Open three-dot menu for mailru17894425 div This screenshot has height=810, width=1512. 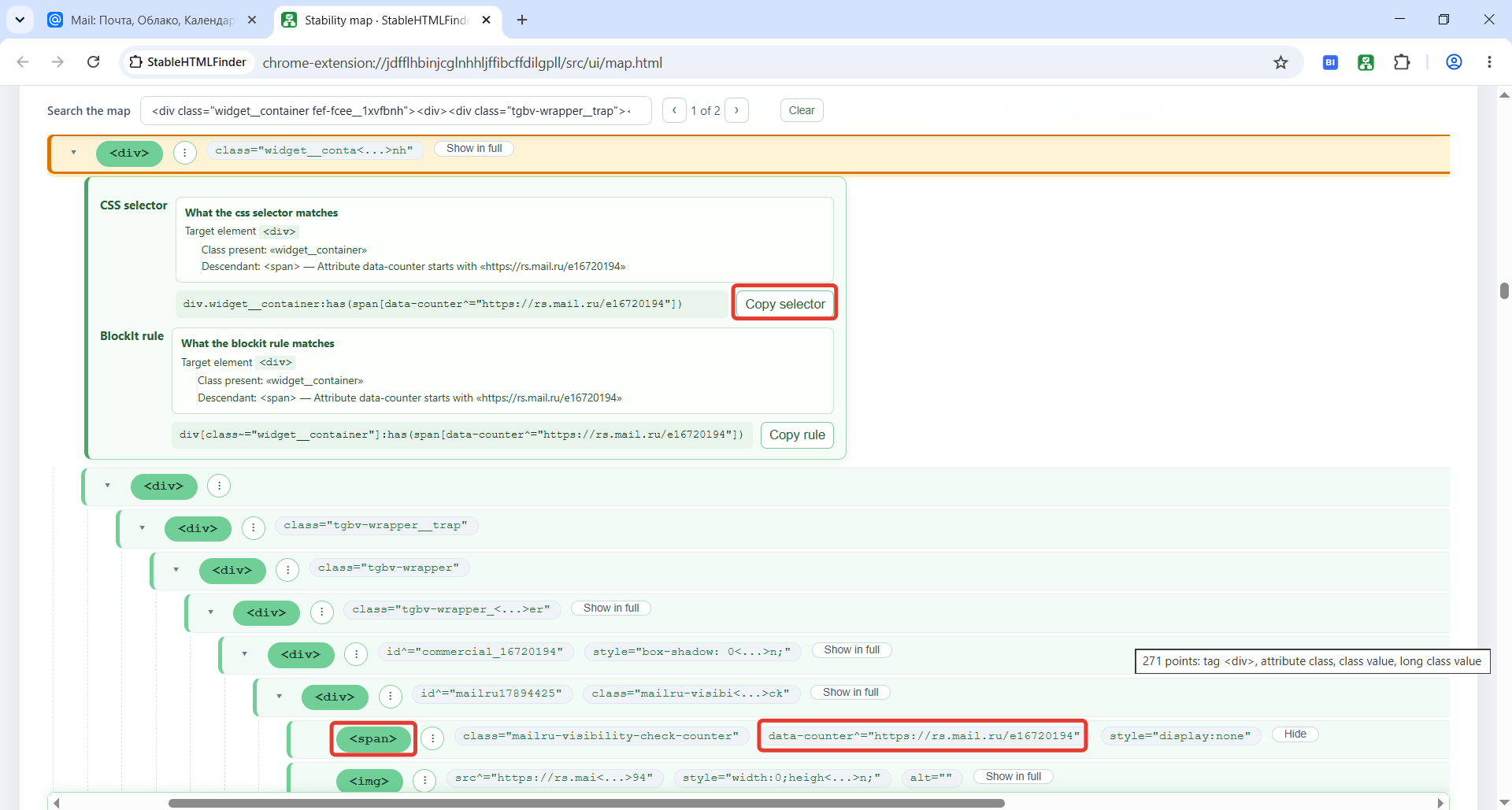390,696
